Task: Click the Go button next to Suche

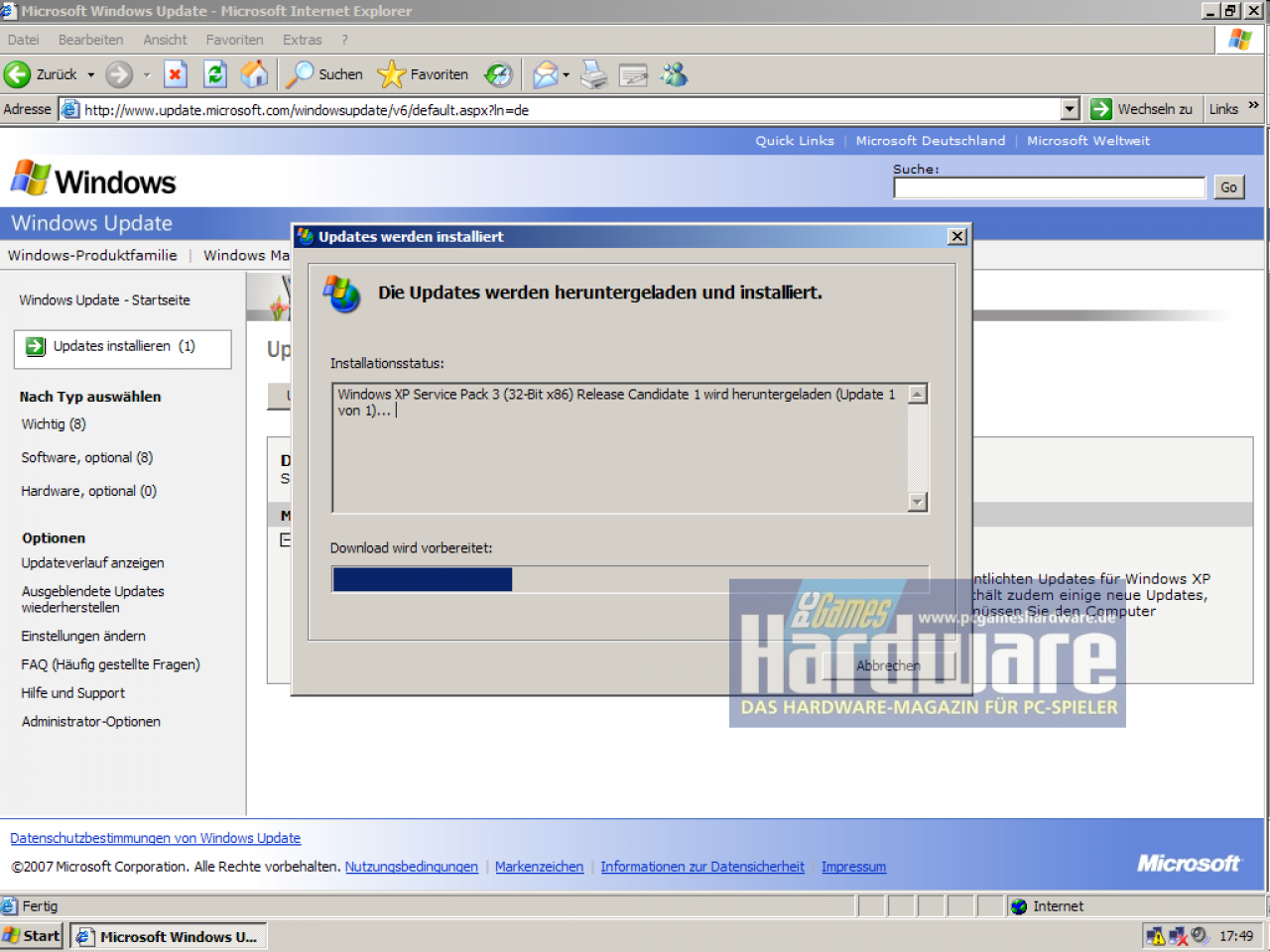Action: coord(1229,187)
